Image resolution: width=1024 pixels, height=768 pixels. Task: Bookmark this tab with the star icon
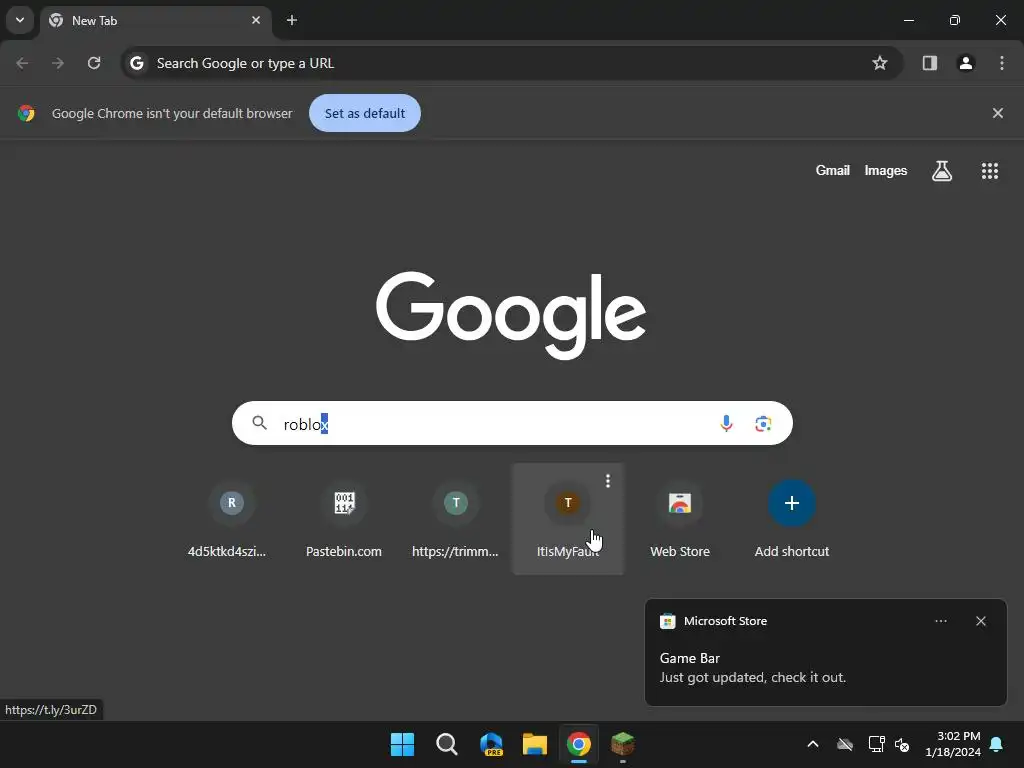coord(880,63)
